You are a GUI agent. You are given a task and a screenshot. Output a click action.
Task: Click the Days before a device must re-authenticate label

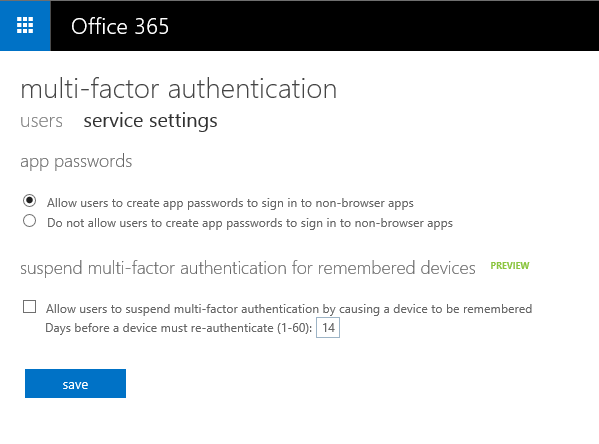178,328
